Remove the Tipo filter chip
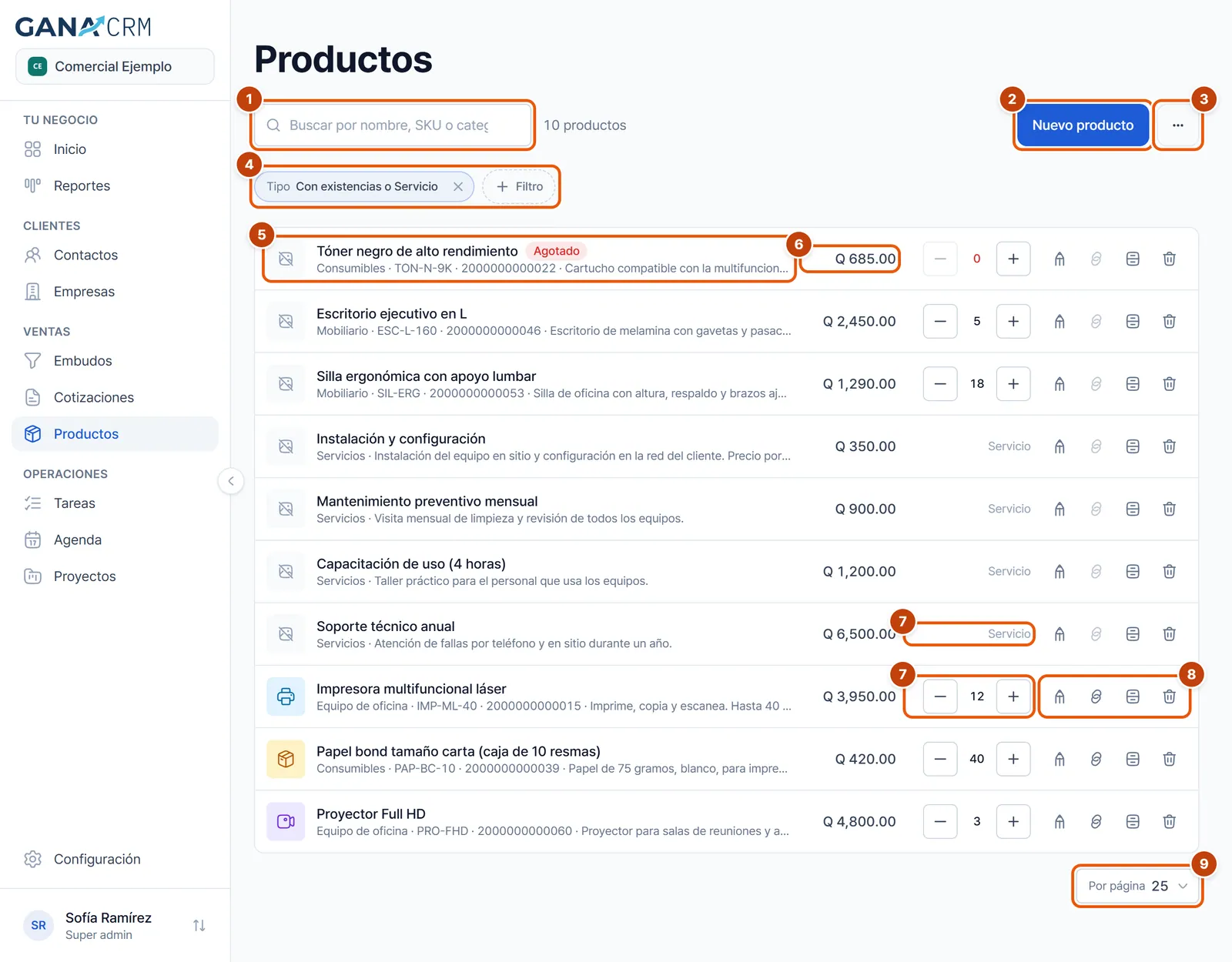Image resolution: width=1232 pixels, height=962 pixels. click(x=458, y=186)
